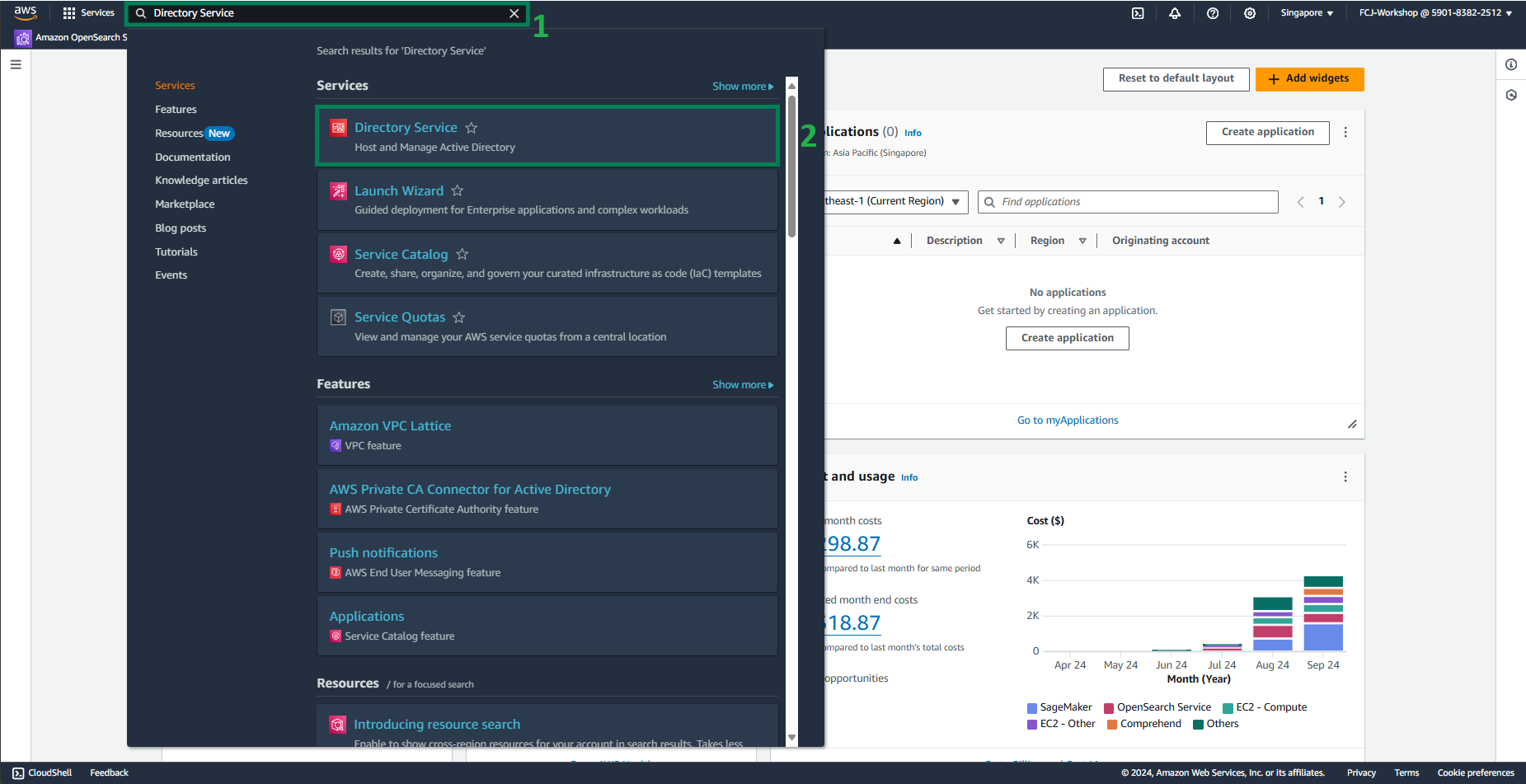Select Blog posts filter

(x=181, y=228)
